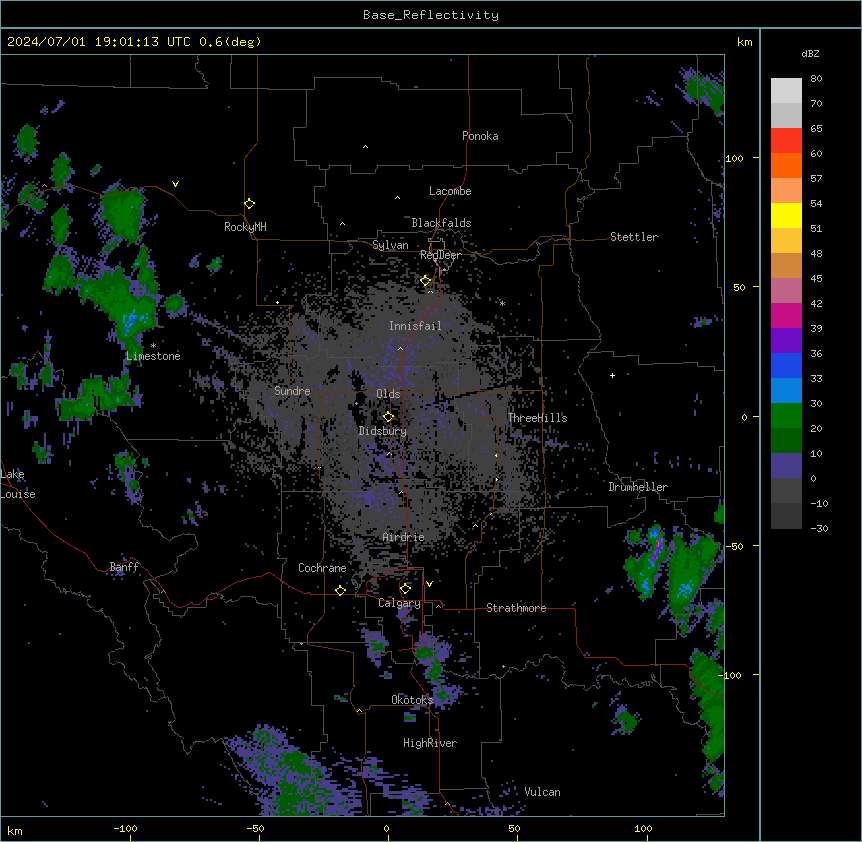Image resolution: width=862 pixels, height=842 pixels.
Task: Click the asterisk marker beside Limestone
Action: click(x=153, y=346)
